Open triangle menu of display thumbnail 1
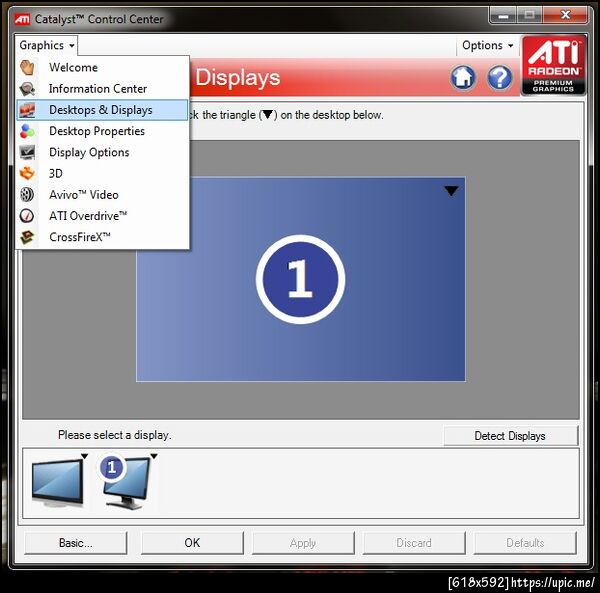Viewport: 600px width, 593px height. (x=154, y=456)
